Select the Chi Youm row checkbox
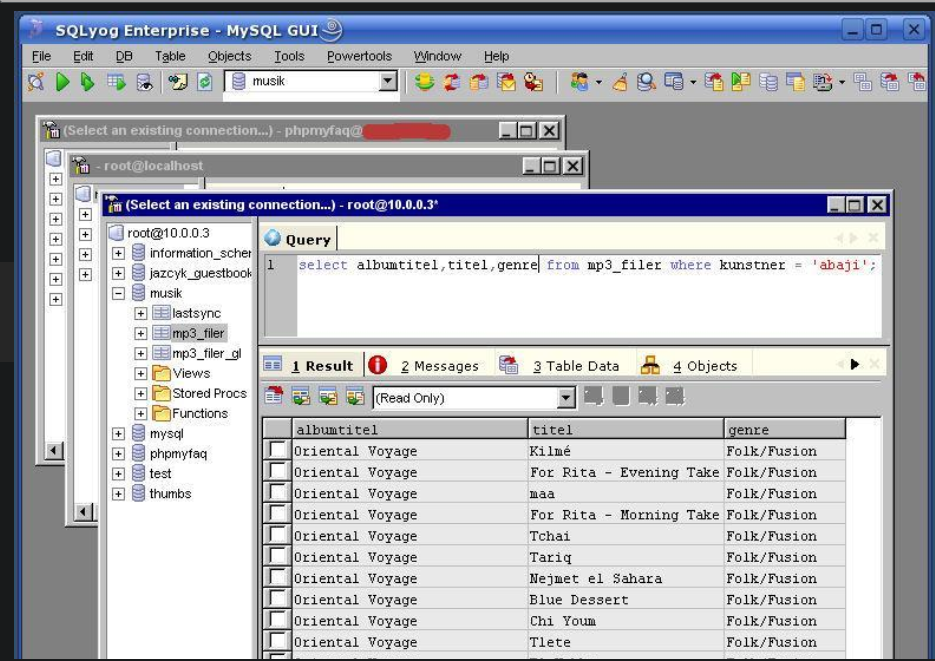Viewport: 935px width, 661px height. click(278, 620)
